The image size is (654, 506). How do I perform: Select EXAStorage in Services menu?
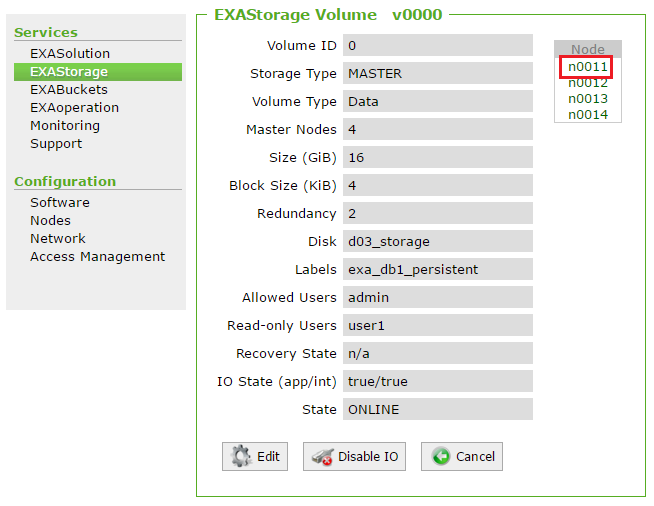(x=98, y=72)
